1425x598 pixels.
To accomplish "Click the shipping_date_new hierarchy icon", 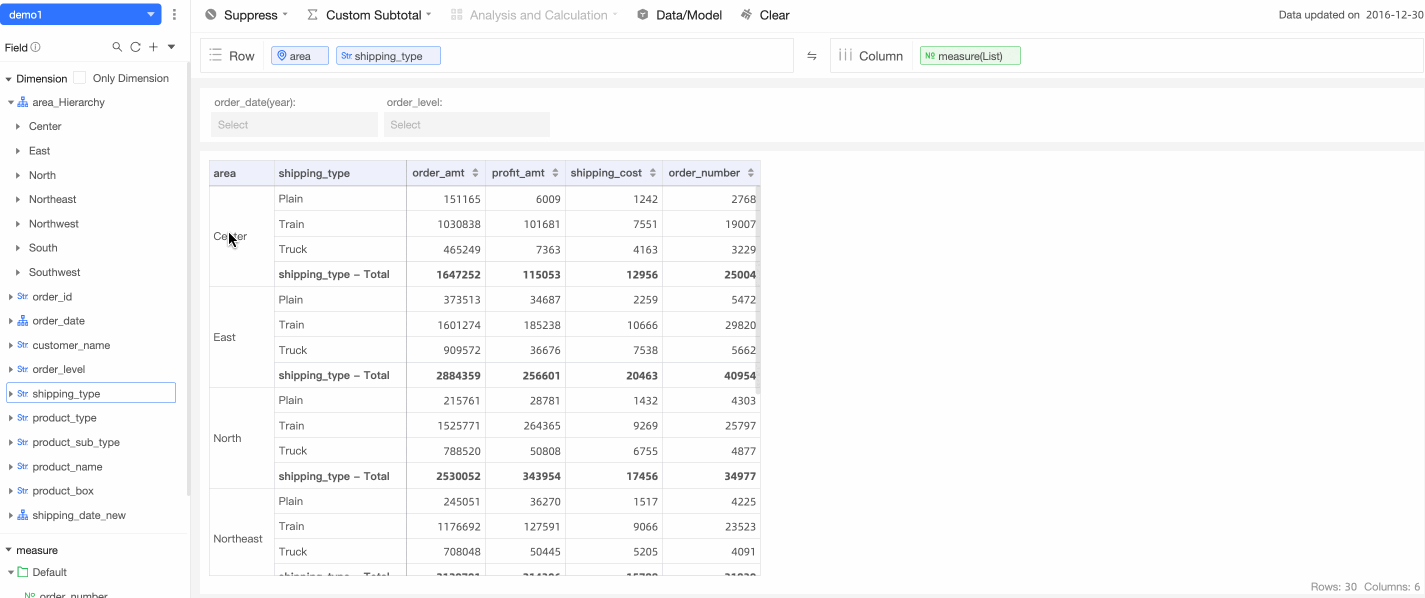I will [23, 515].
